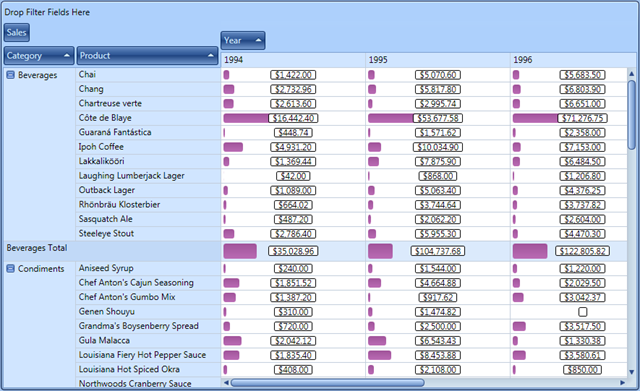Click the $53,677.58 value cell
640x391 pixels.
[438, 118]
